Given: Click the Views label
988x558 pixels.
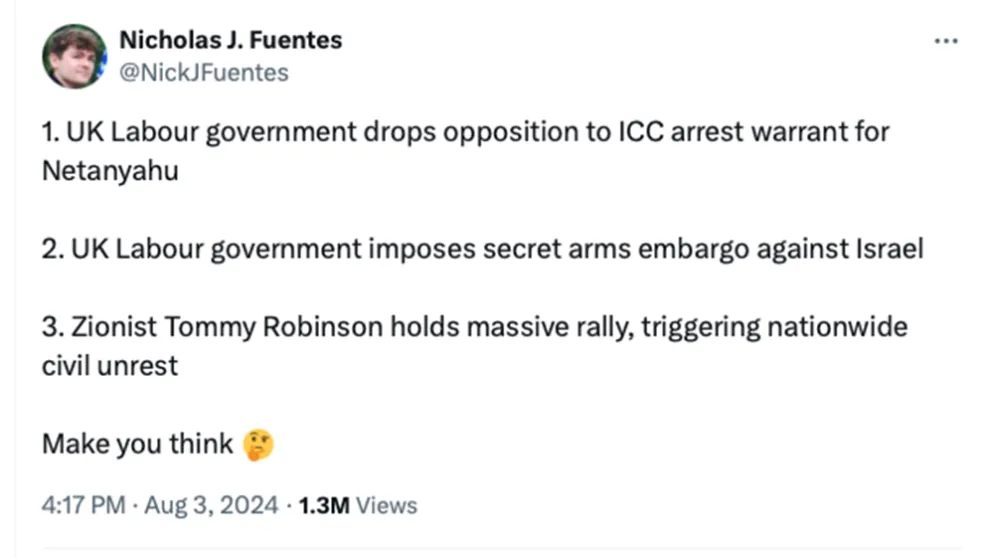Looking at the screenshot, I should 387,506.
